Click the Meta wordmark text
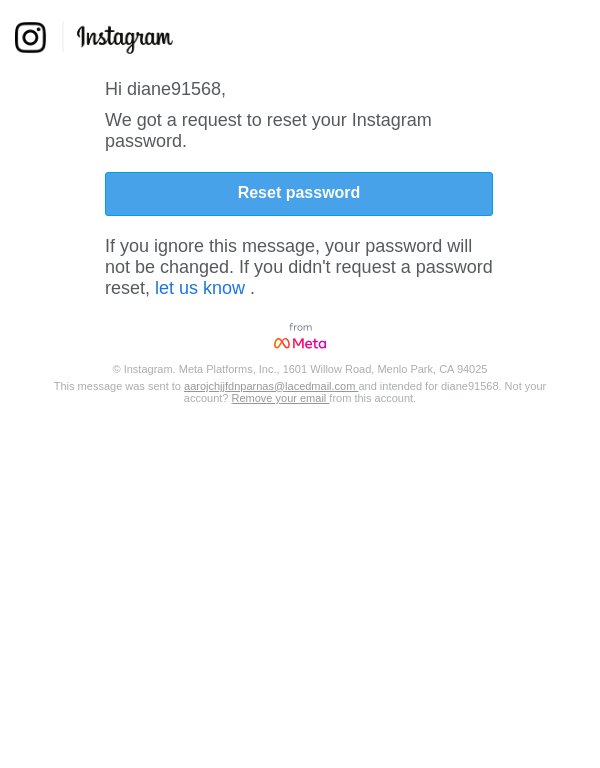 pos(309,343)
